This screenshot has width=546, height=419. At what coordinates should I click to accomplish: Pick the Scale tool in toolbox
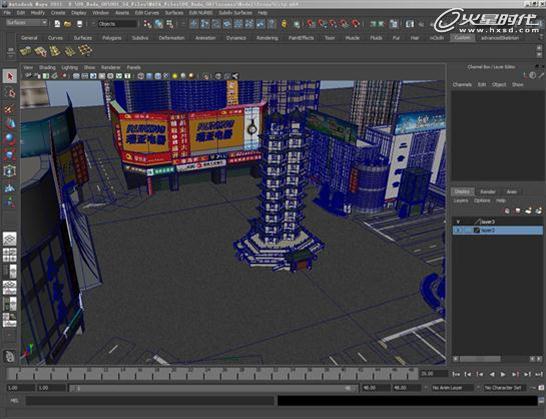(10, 155)
